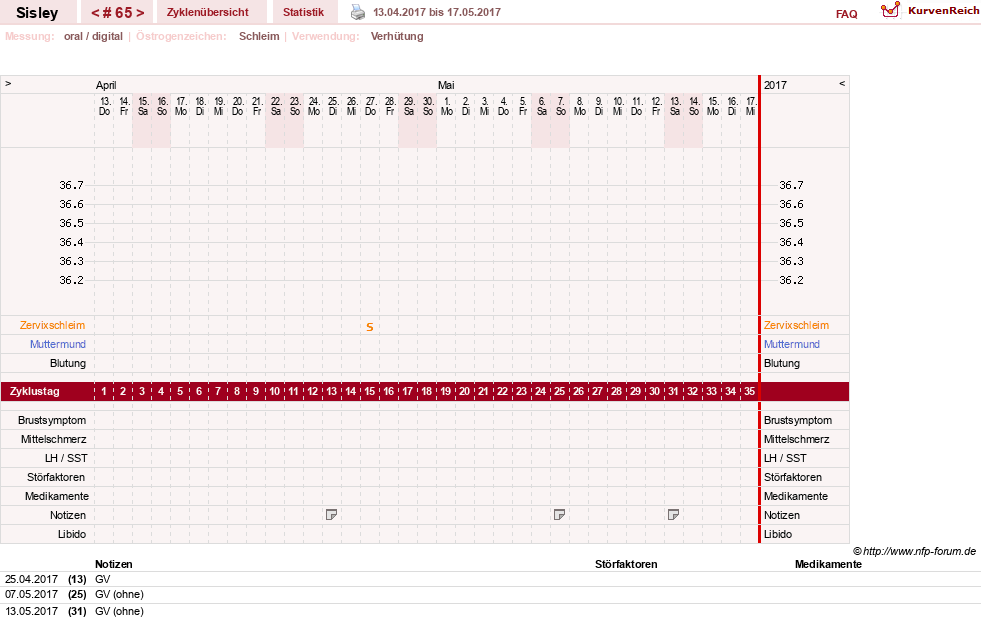Click the right Zervixschleim label

(x=796, y=325)
